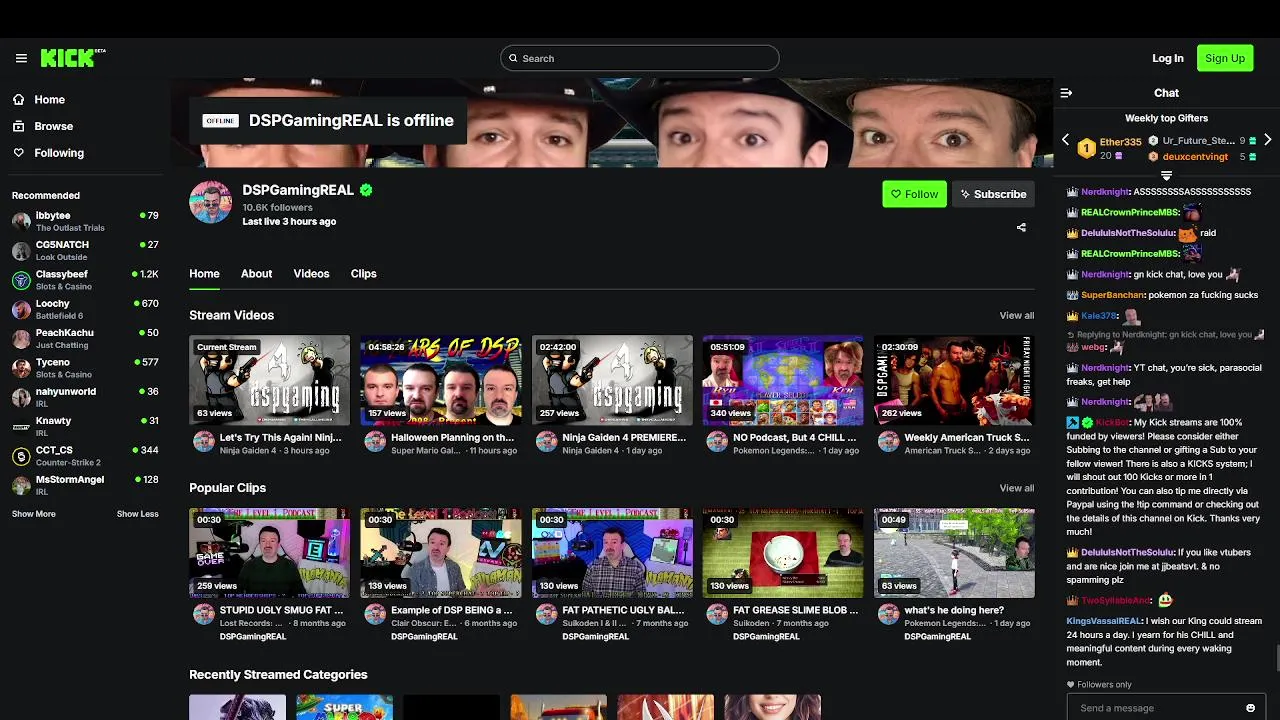This screenshot has width=1280, height=720.
Task: Go to next weekly top gifter
Action: click(x=1267, y=140)
